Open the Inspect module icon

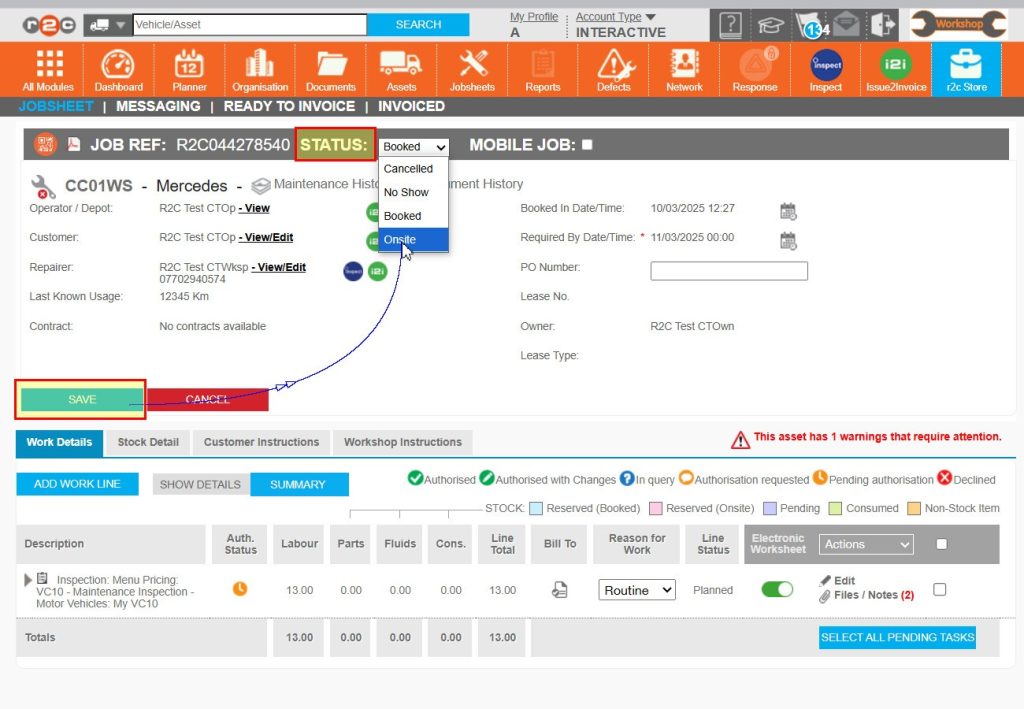tap(825, 68)
